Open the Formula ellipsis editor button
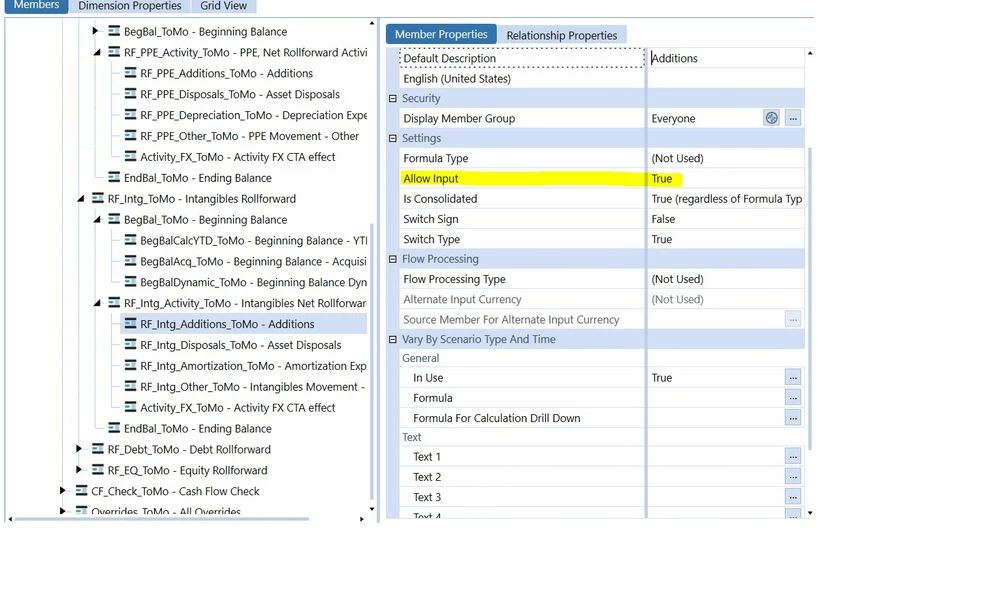 click(793, 398)
